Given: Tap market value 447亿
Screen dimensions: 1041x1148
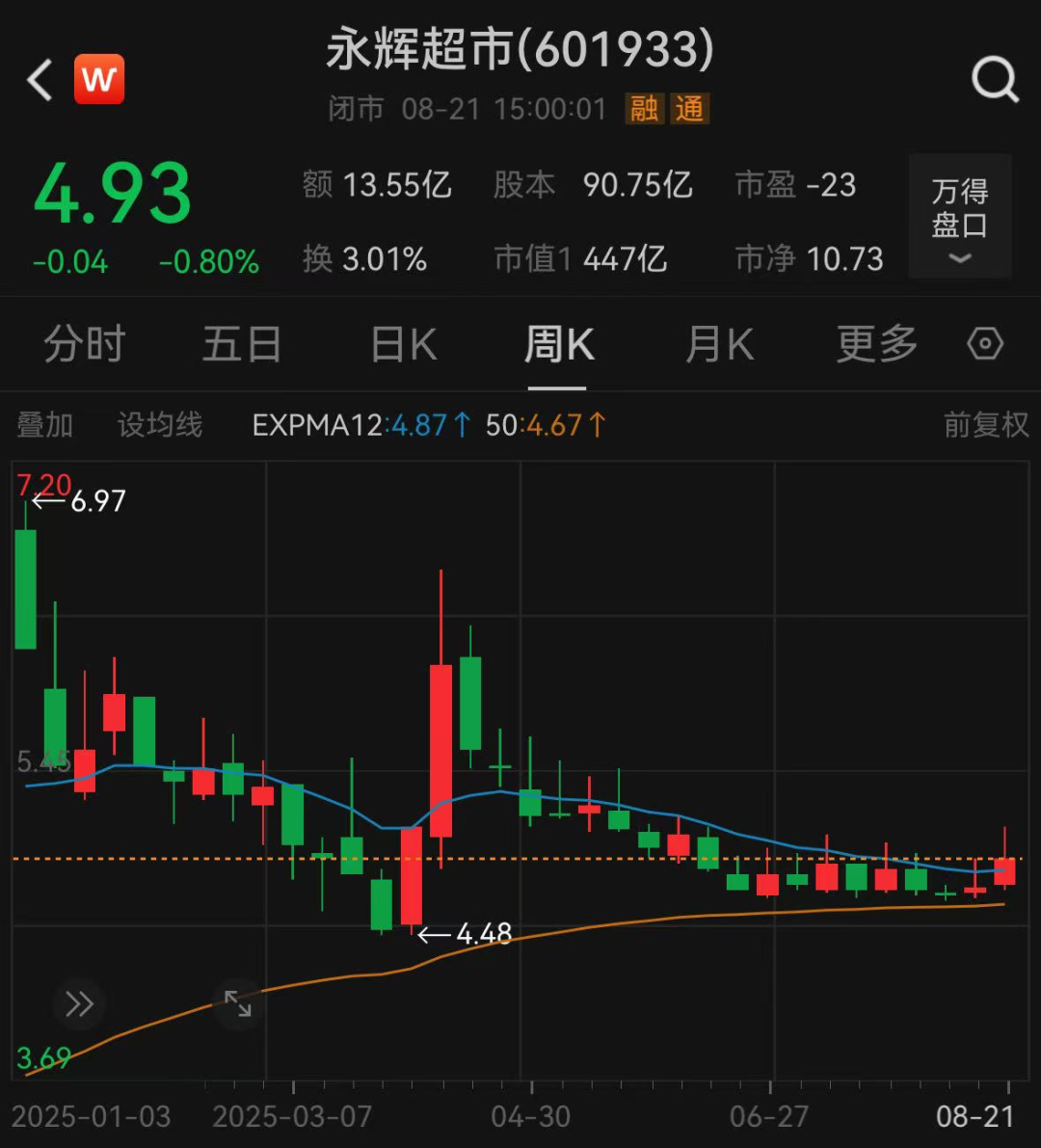Looking at the screenshot, I should pos(626,259).
